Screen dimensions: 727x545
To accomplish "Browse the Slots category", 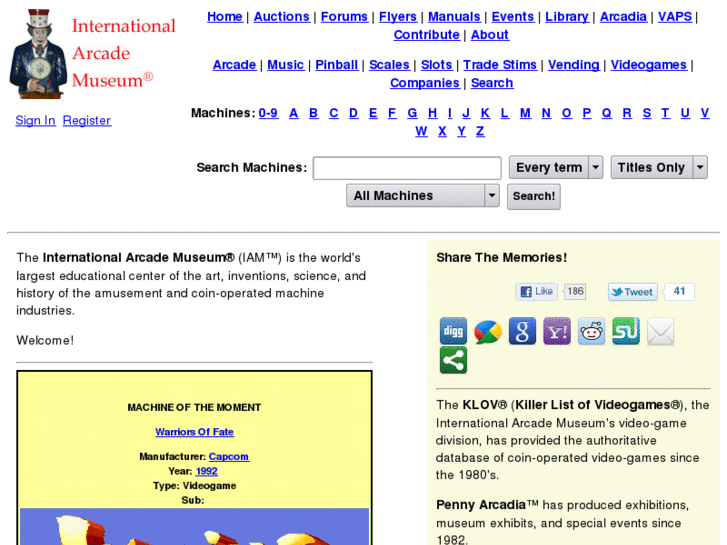I will point(436,65).
